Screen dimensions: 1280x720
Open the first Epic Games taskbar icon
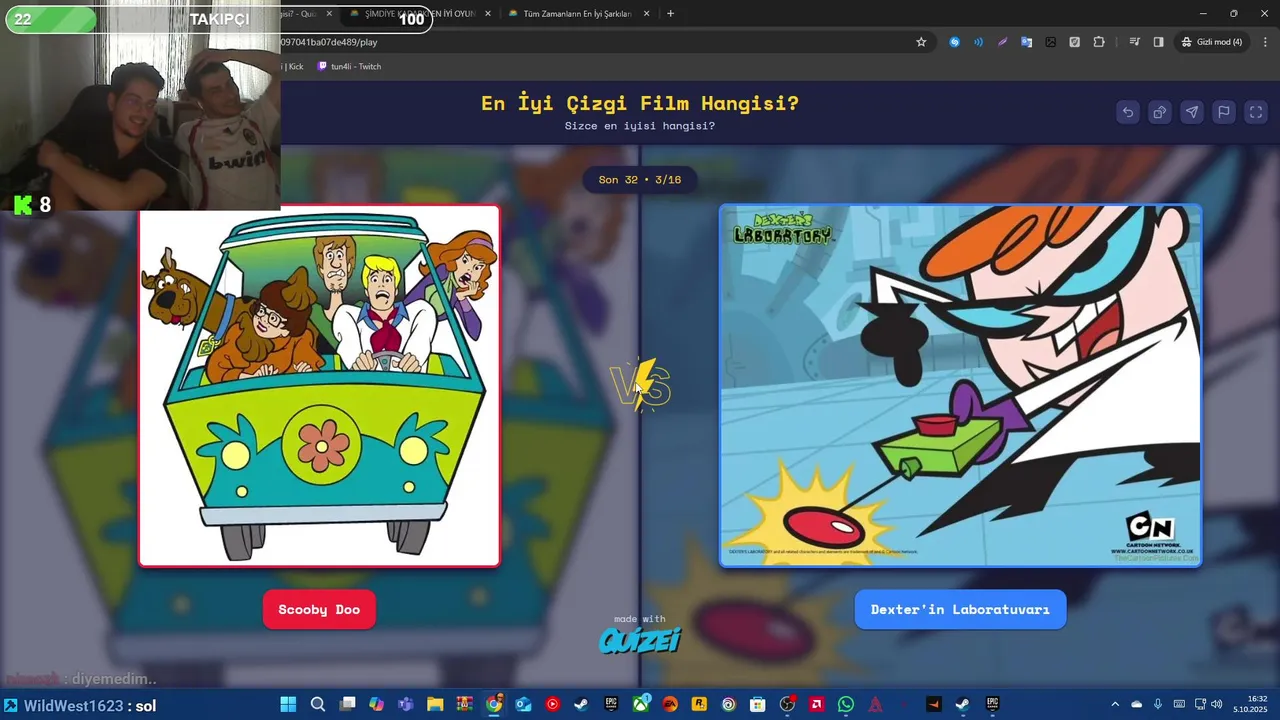(611, 704)
